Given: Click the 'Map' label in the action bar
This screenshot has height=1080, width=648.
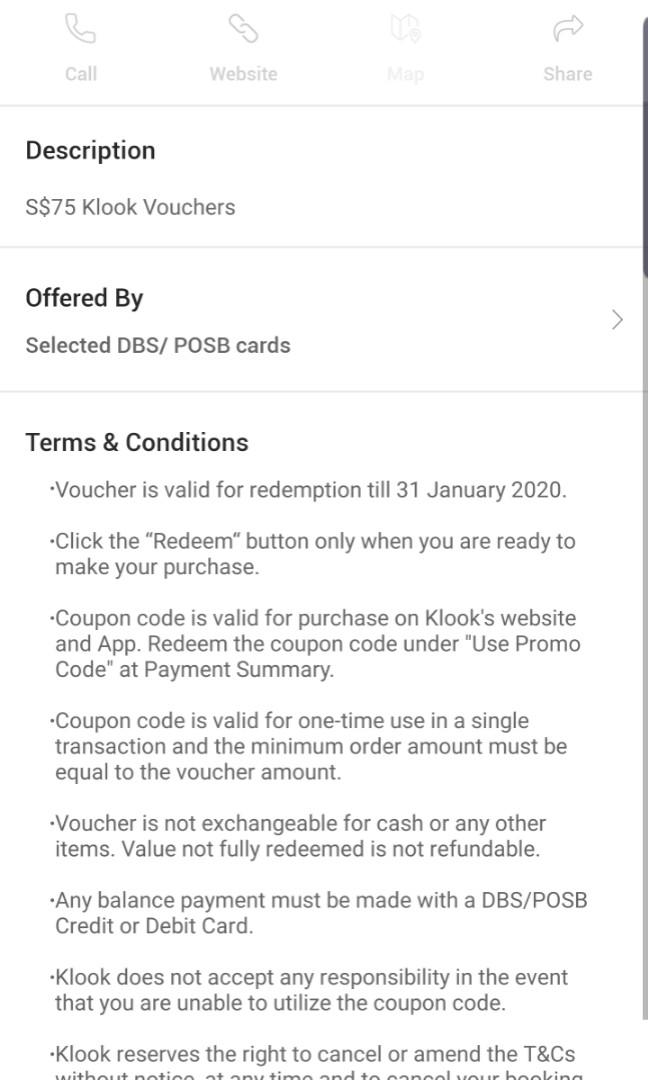Looking at the screenshot, I should click(405, 73).
